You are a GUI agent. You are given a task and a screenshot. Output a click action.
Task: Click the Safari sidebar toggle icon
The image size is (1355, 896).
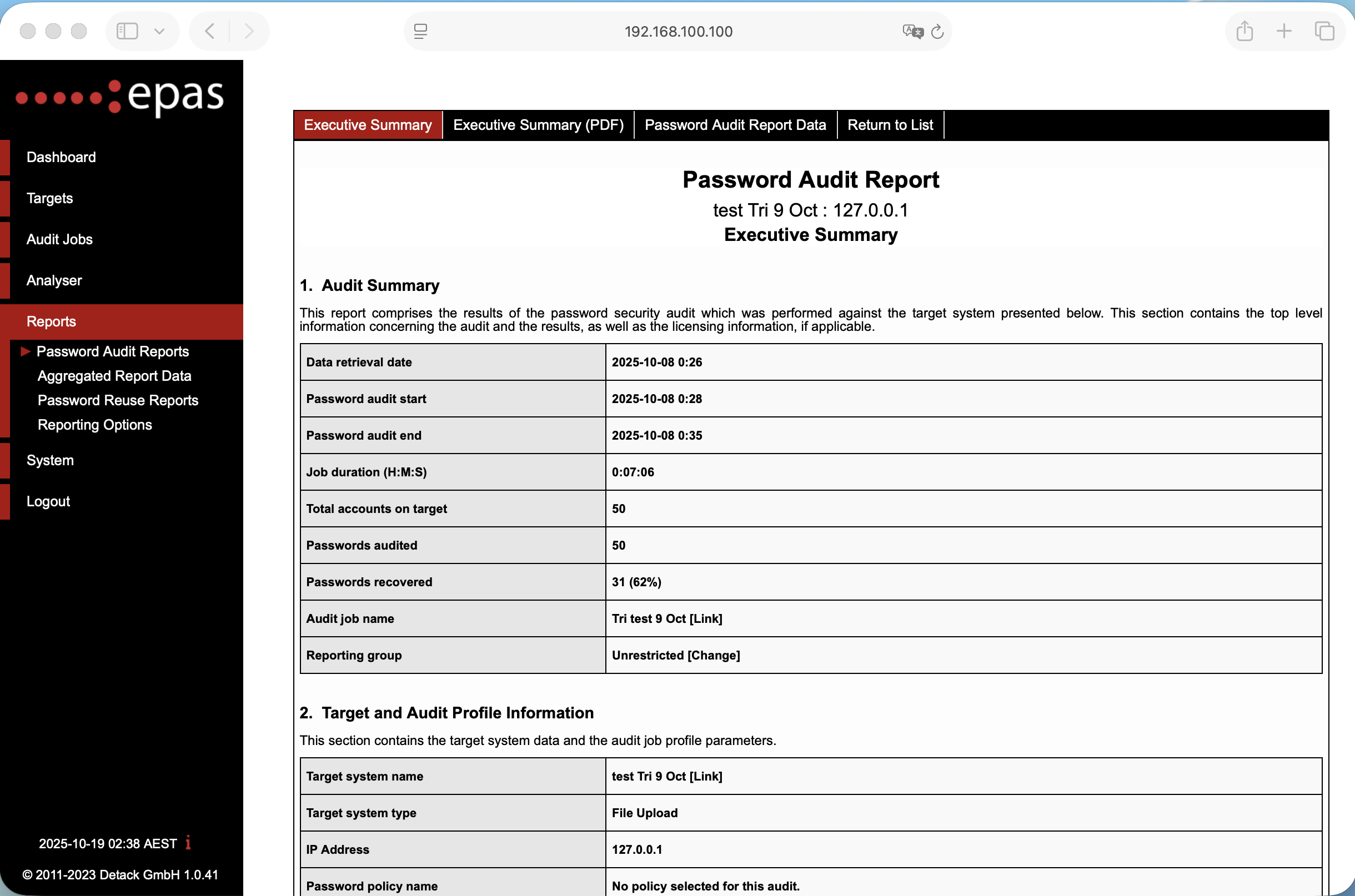(x=127, y=31)
